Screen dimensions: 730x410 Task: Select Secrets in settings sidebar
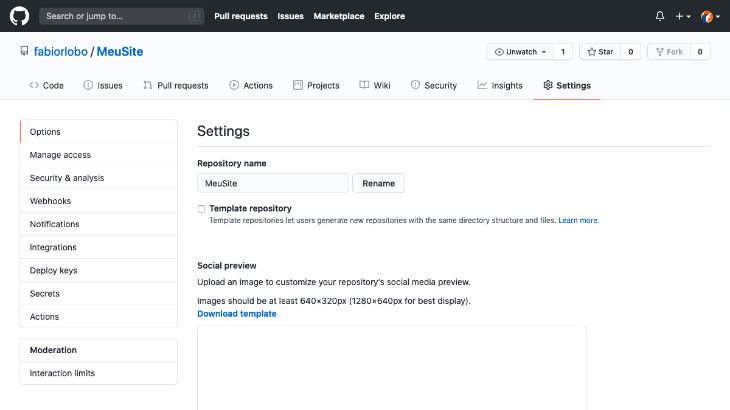pos(99,294)
